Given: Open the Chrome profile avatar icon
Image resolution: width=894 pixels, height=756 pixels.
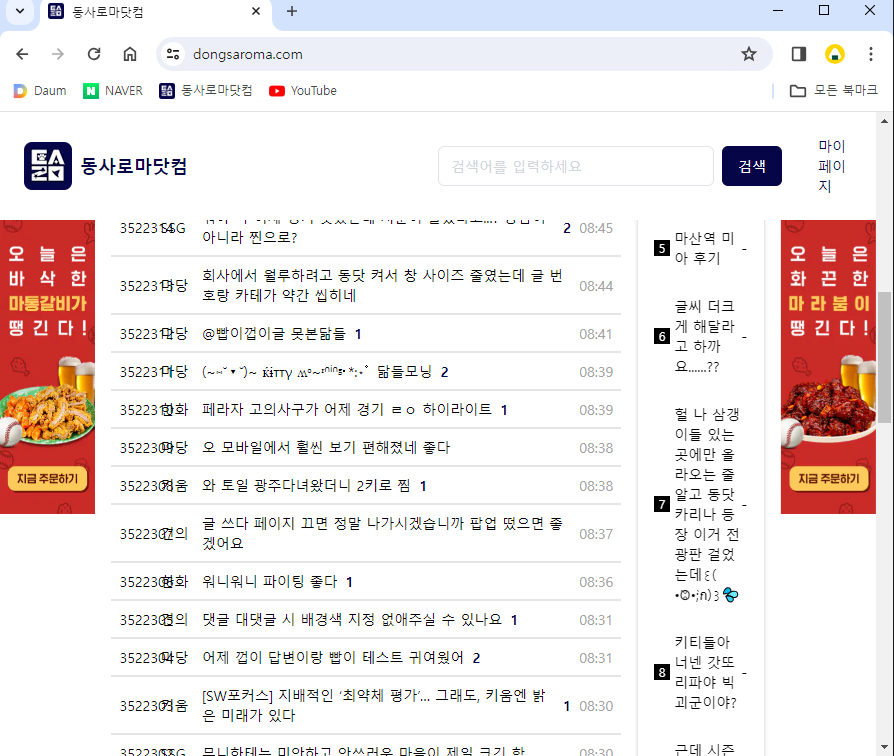Looking at the screenshot, I should tap(834, 54).
